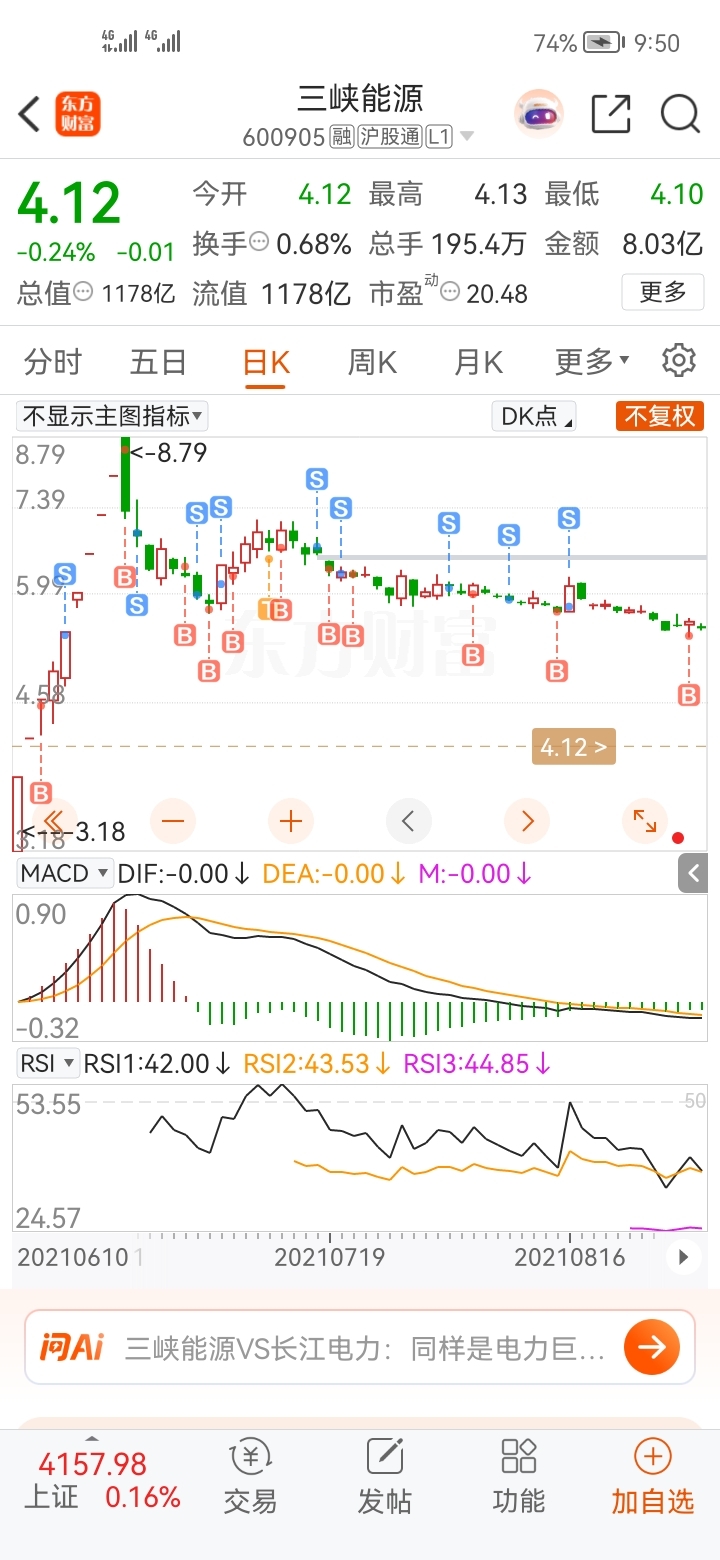Open the search magnifier icon
The image size is (720, 1560).
click(680, 114)
